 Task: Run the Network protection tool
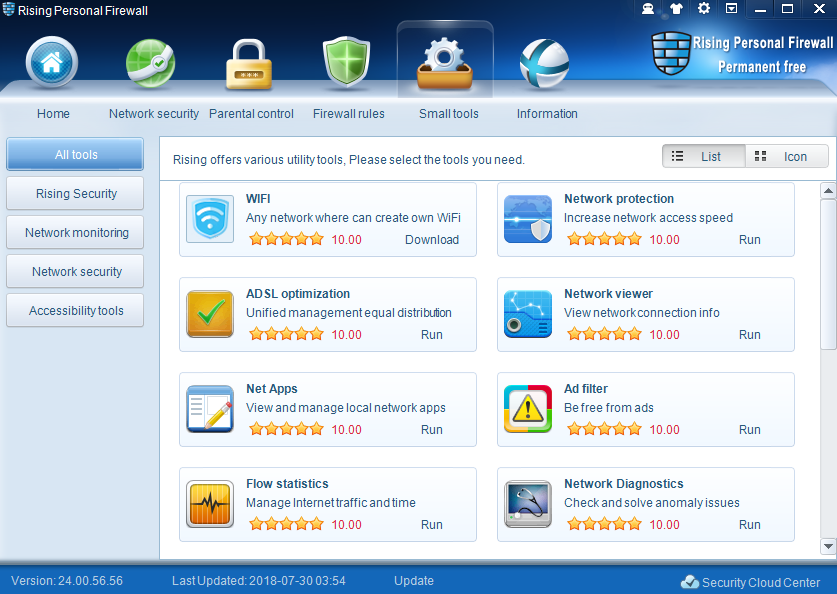749,240
